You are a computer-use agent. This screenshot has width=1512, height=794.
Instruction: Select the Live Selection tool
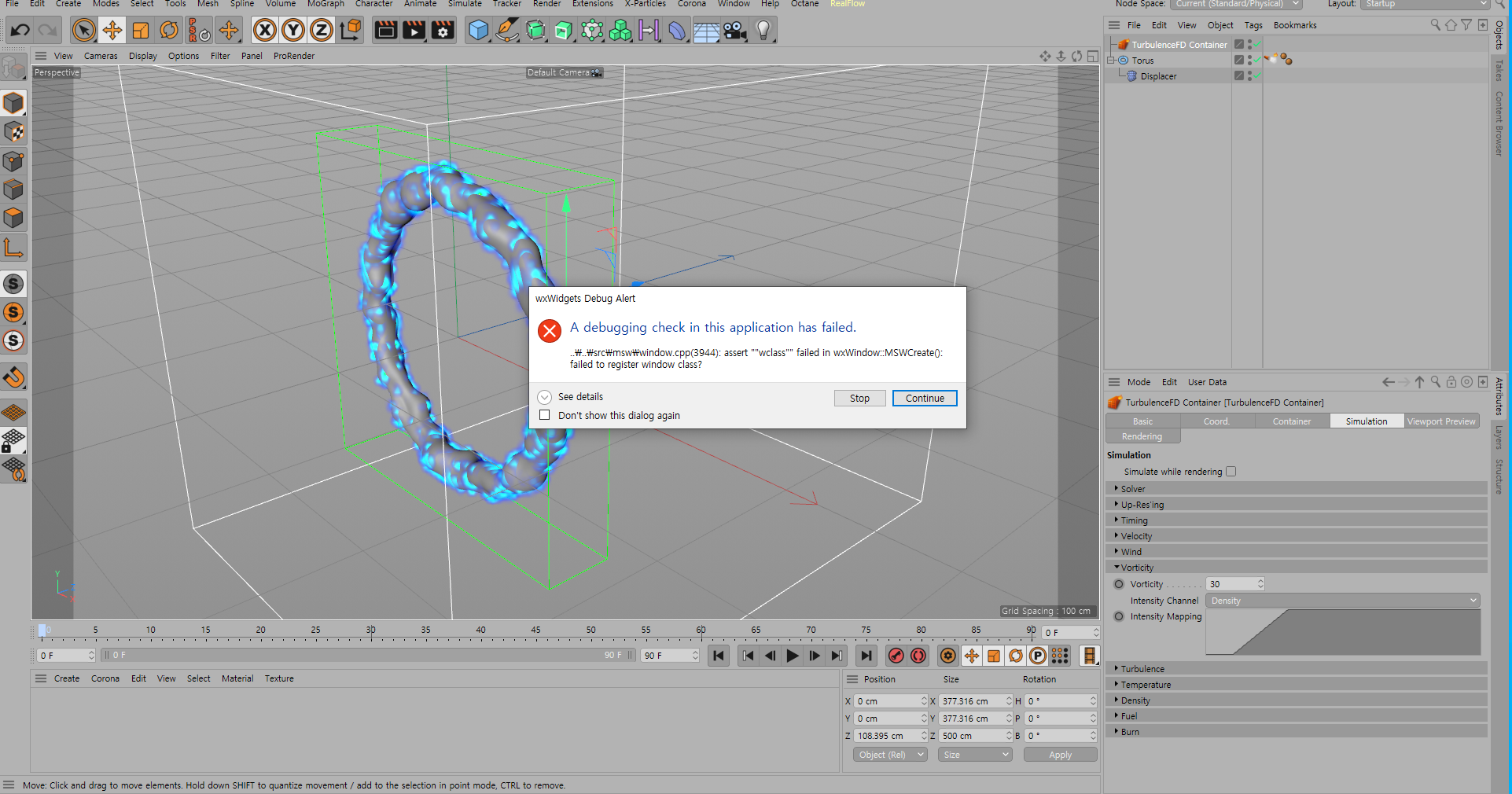(x=83, y=31)
